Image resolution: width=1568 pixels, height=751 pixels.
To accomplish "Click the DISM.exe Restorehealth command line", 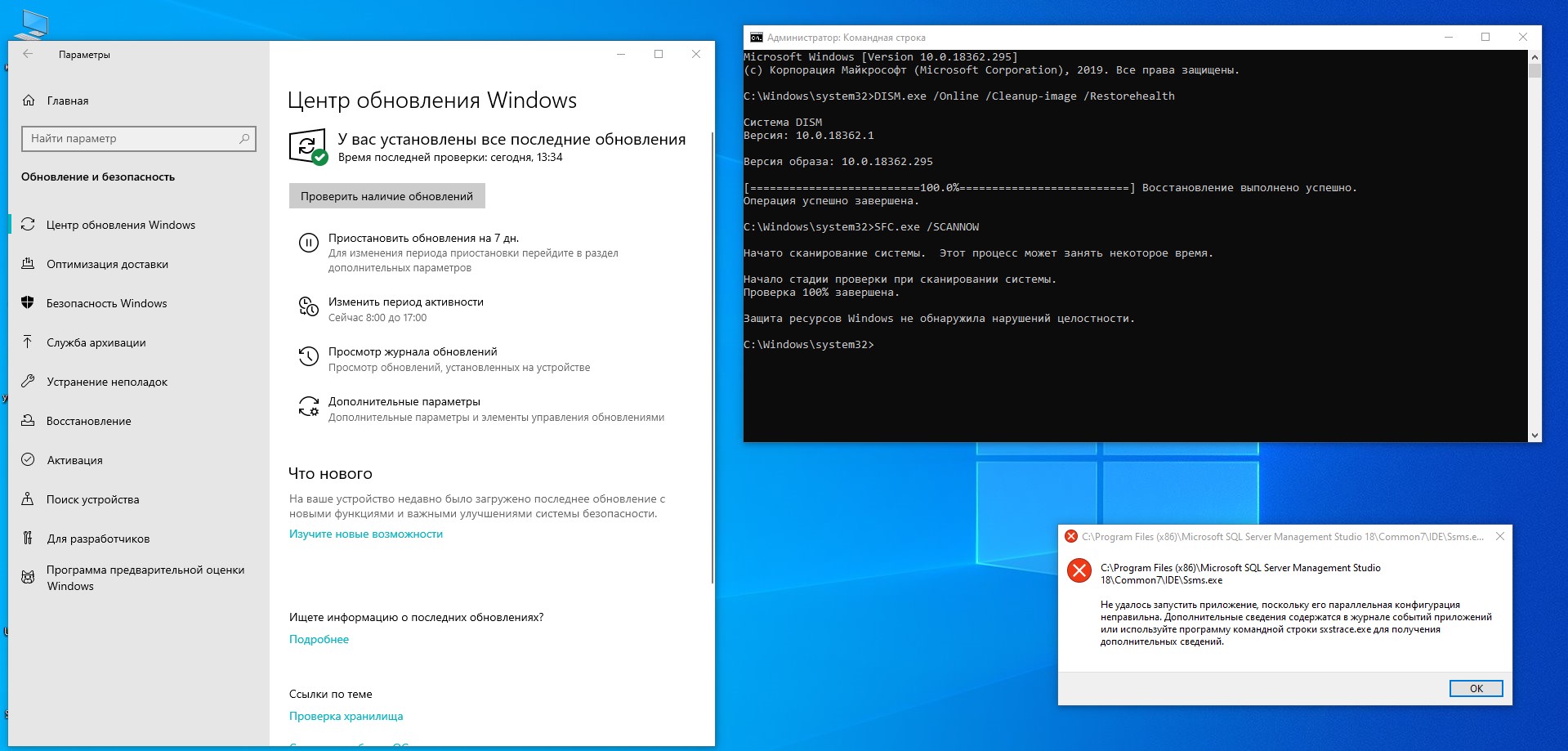I will [x=959, y=96].
